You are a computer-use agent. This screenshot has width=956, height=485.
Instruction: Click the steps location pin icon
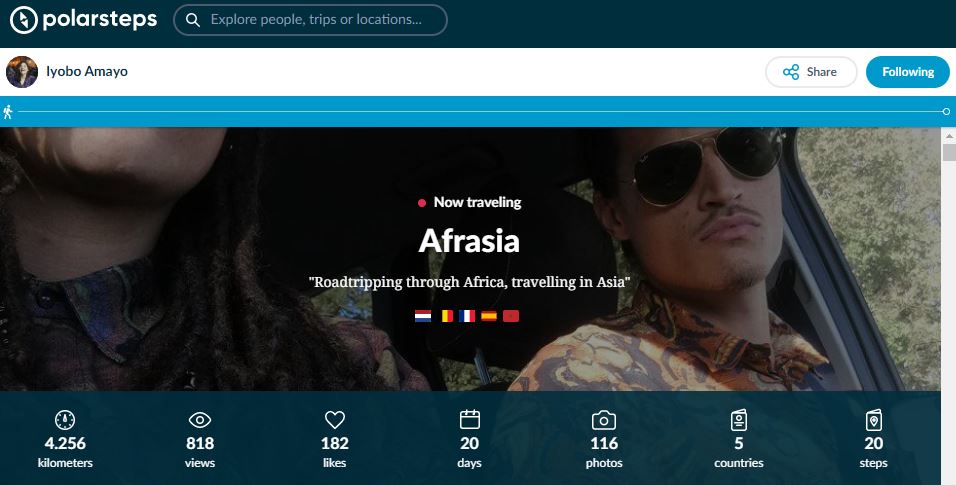(x=874, y=420)
